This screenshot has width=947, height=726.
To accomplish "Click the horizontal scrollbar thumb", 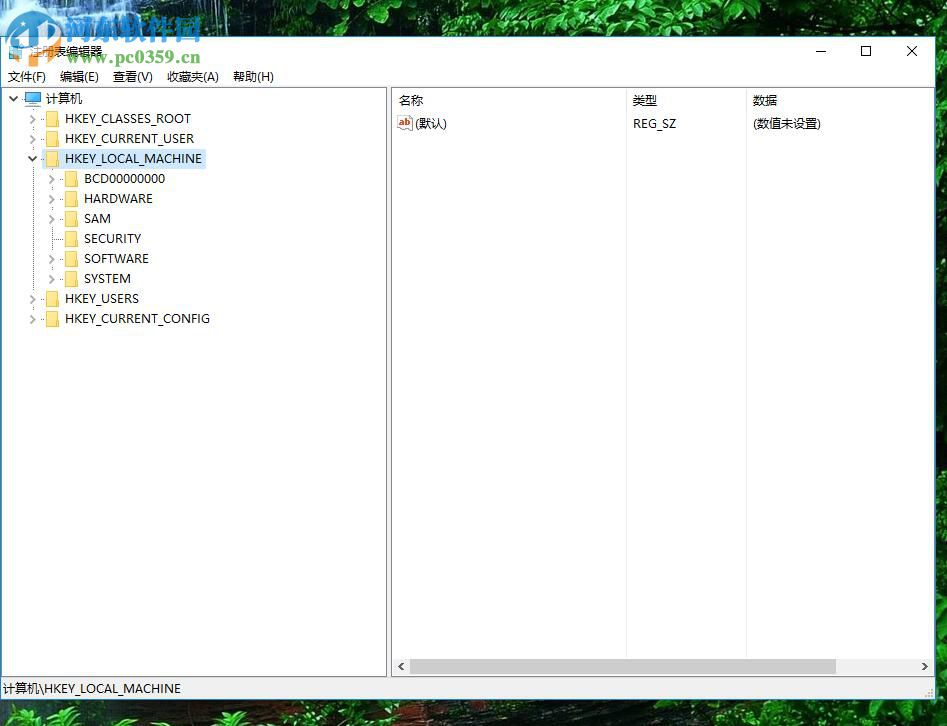I will click(x=623, y=666).
